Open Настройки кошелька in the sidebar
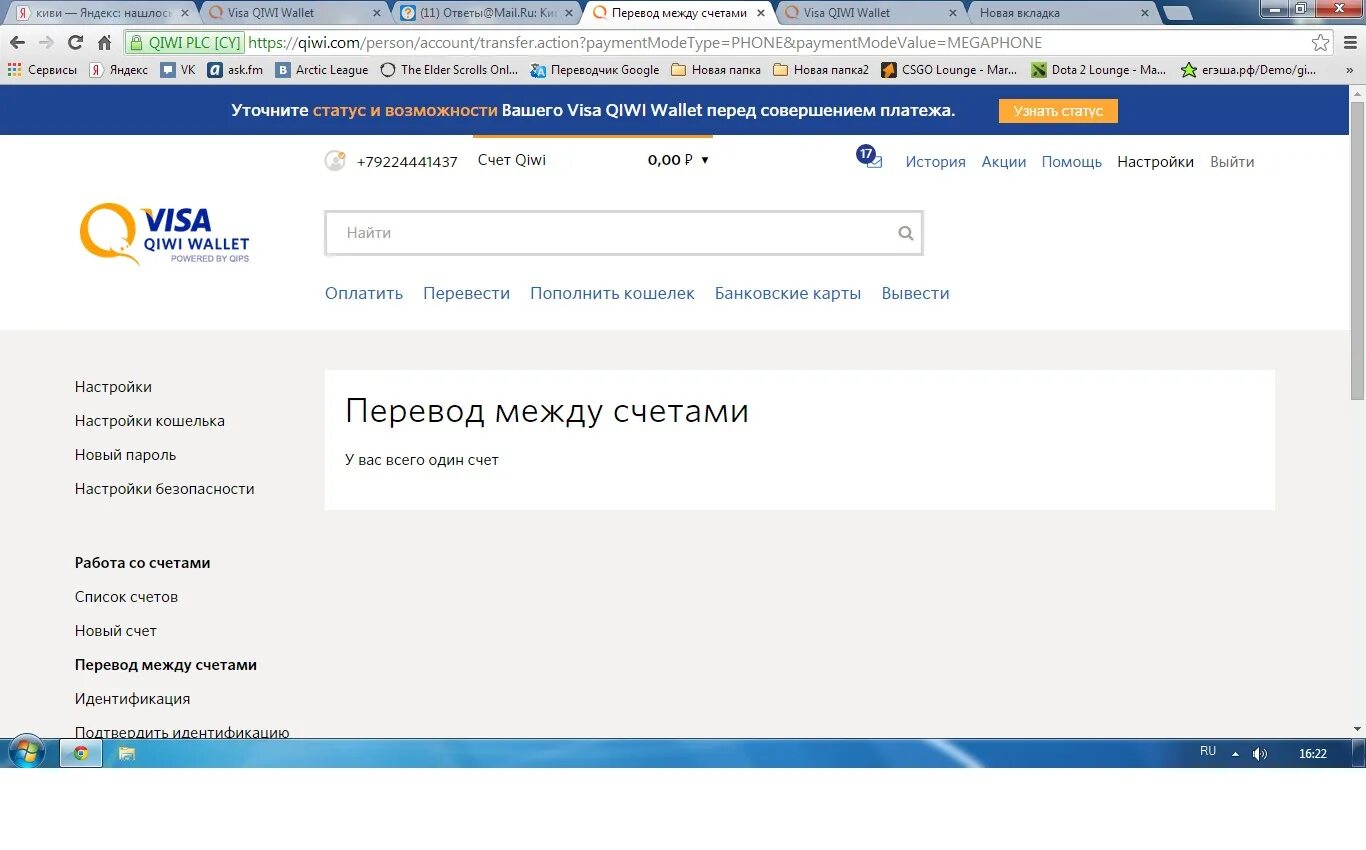Image resolution: width=1366 pixels, height=850 pixels. point(150,421)
